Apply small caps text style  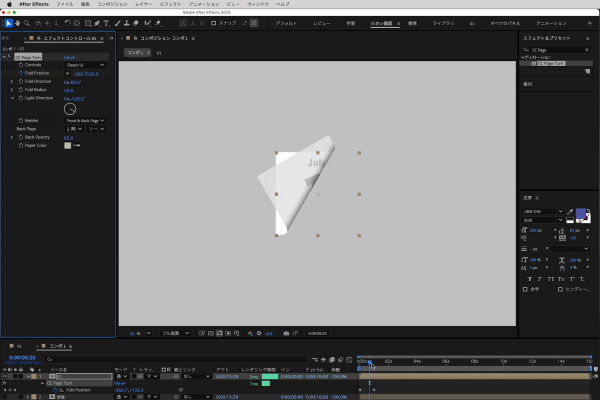pos(561,279)
